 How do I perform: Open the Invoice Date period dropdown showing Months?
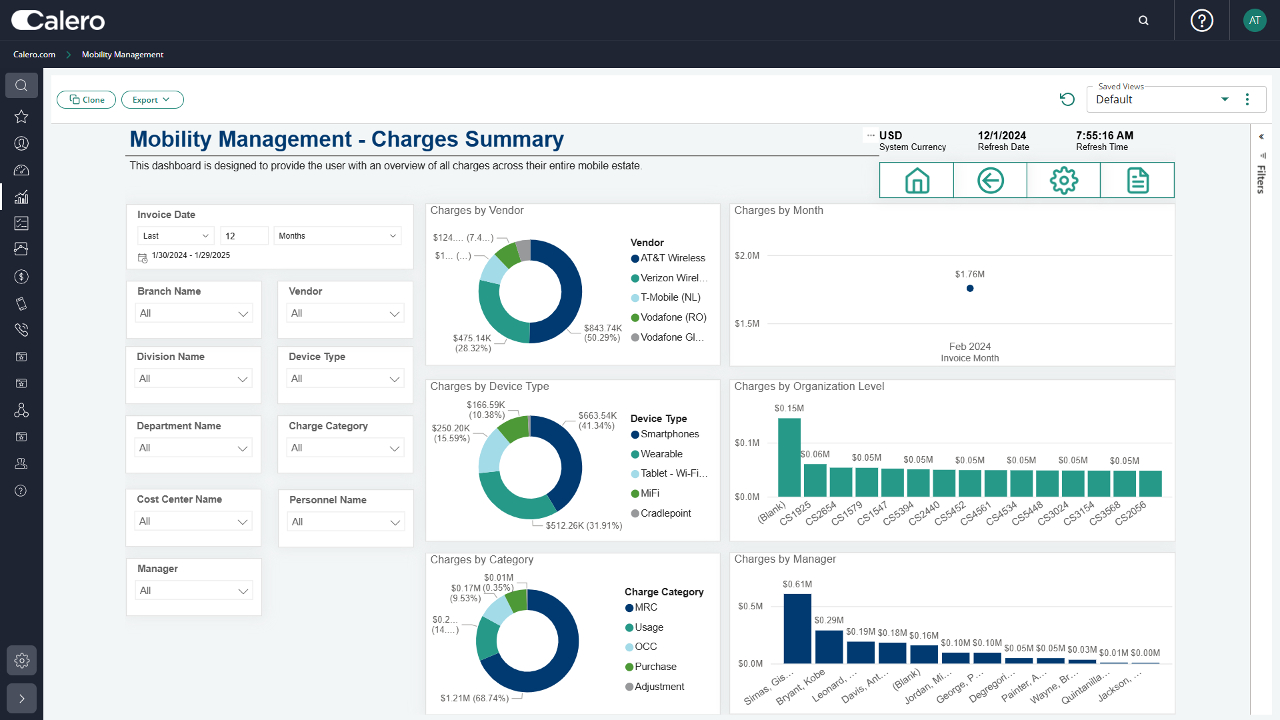[x=337, y=235]
